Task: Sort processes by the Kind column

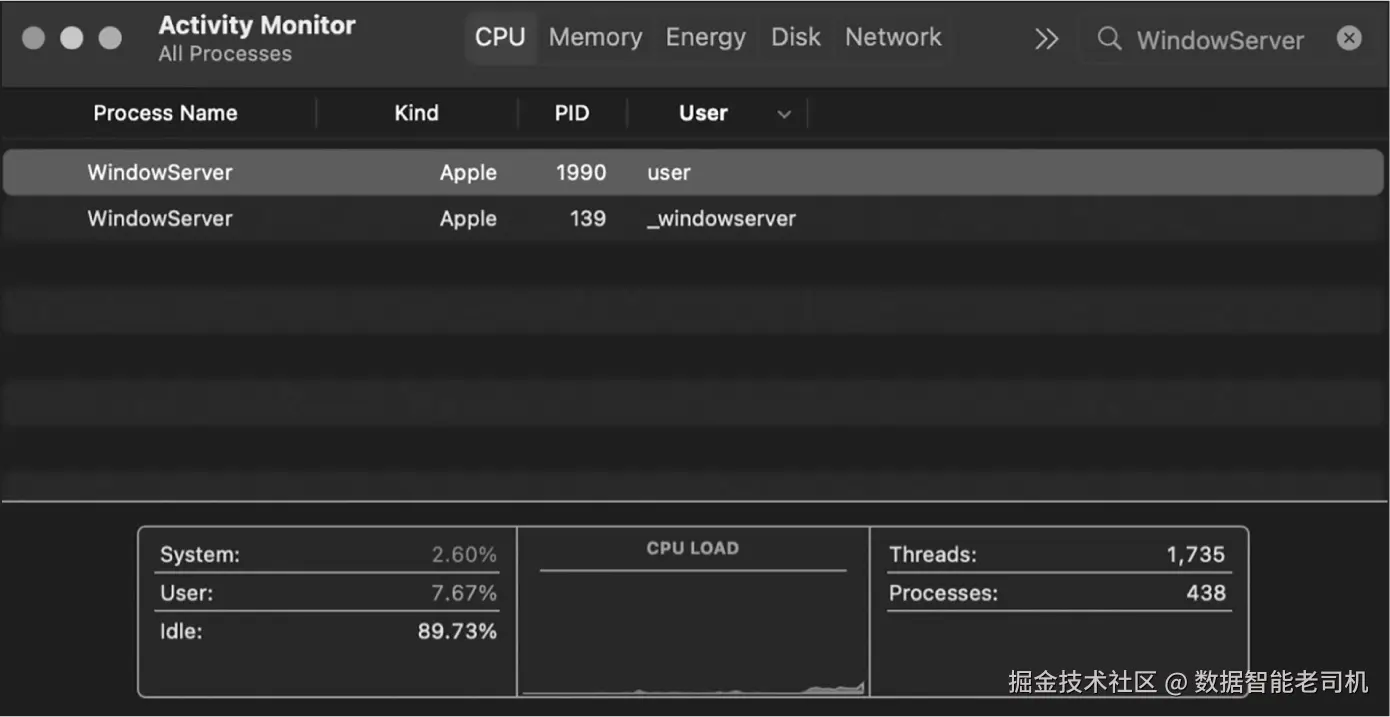Action: tap(416, 114)
